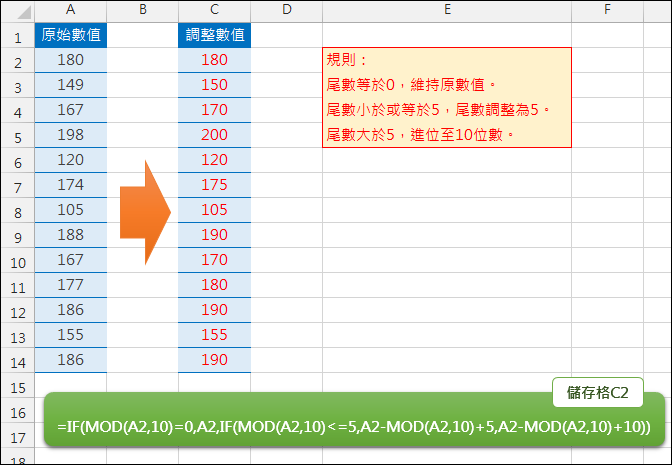672x465 pixels.
Task: Select cell A10 containing 167
Action: [x=71, y=260]
